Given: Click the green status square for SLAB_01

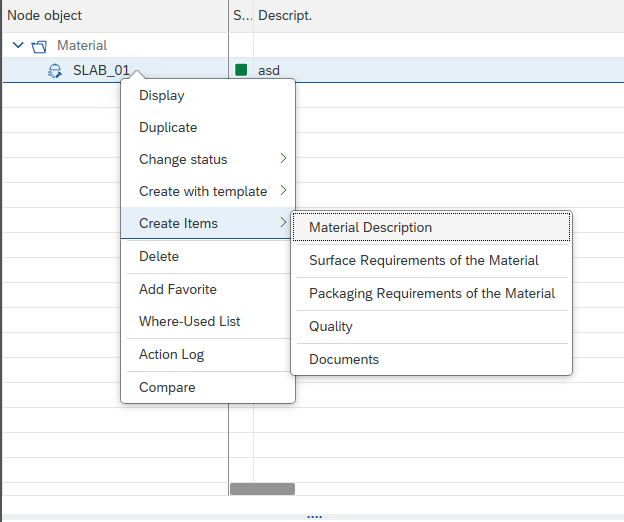Looking at the screenshot, I should [x=241, y=70].
